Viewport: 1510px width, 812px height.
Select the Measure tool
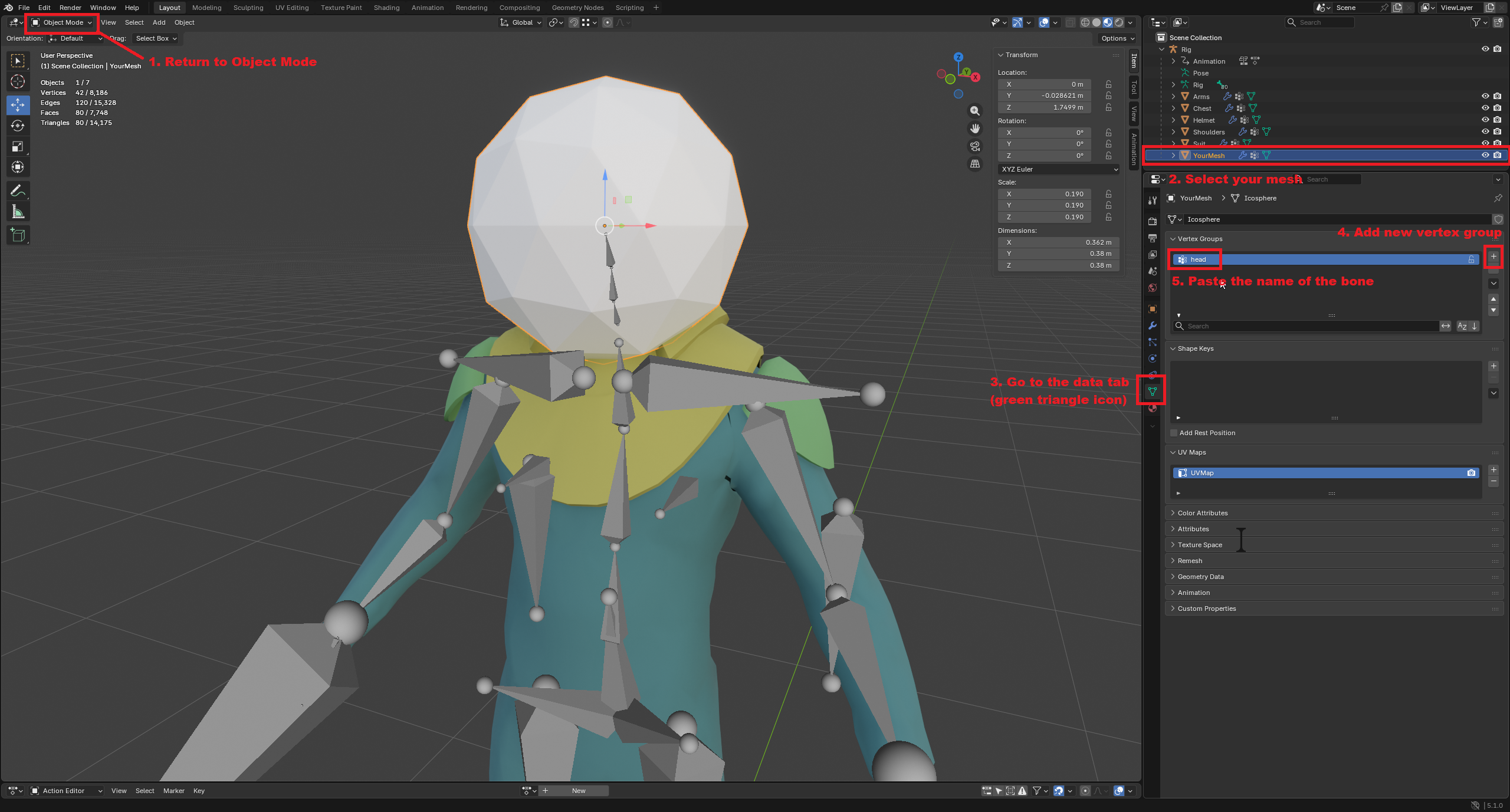[x=18, y=212]
